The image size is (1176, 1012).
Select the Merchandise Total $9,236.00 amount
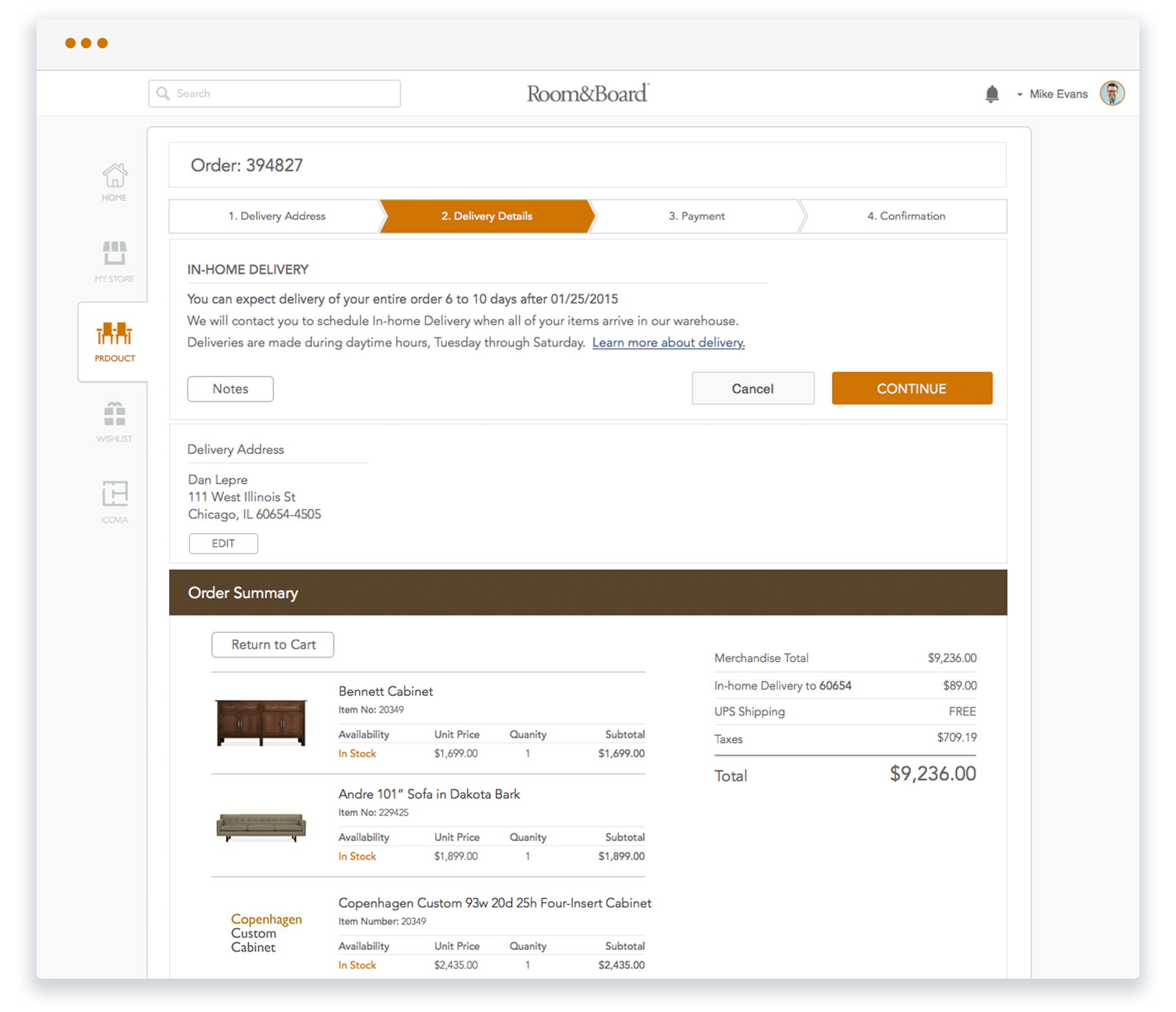pos(952,658)
